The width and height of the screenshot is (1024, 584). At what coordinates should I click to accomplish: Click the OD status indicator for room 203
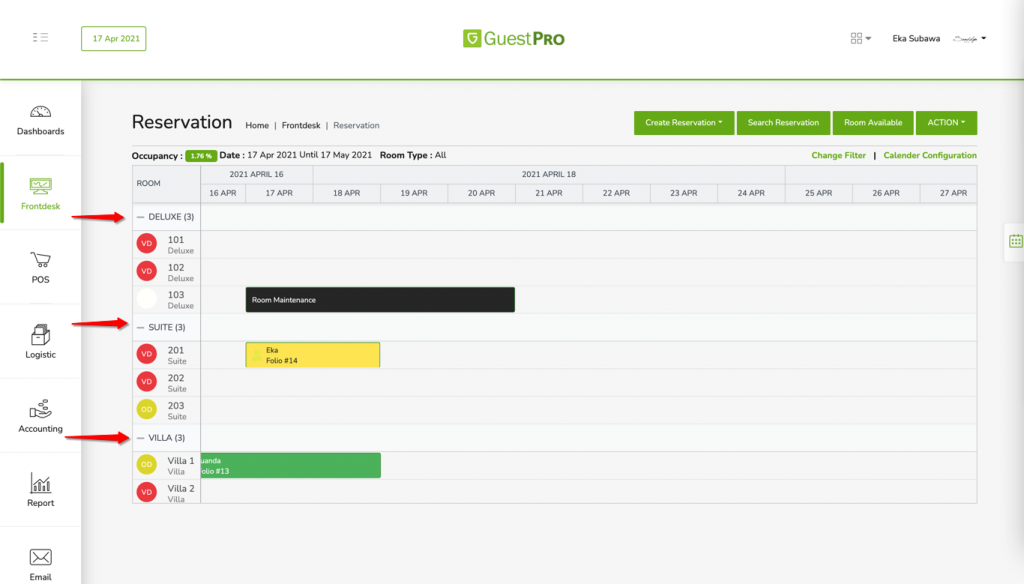click(x=148, y=409)
